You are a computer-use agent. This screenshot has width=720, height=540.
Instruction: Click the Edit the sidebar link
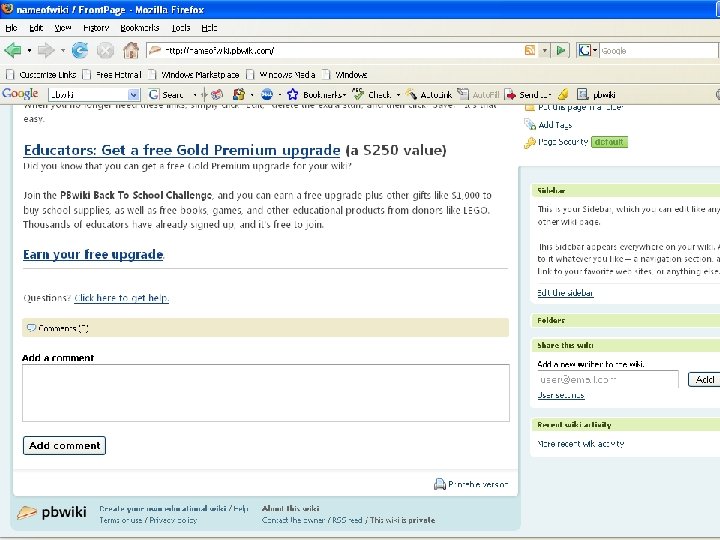(x=565, y=293)
